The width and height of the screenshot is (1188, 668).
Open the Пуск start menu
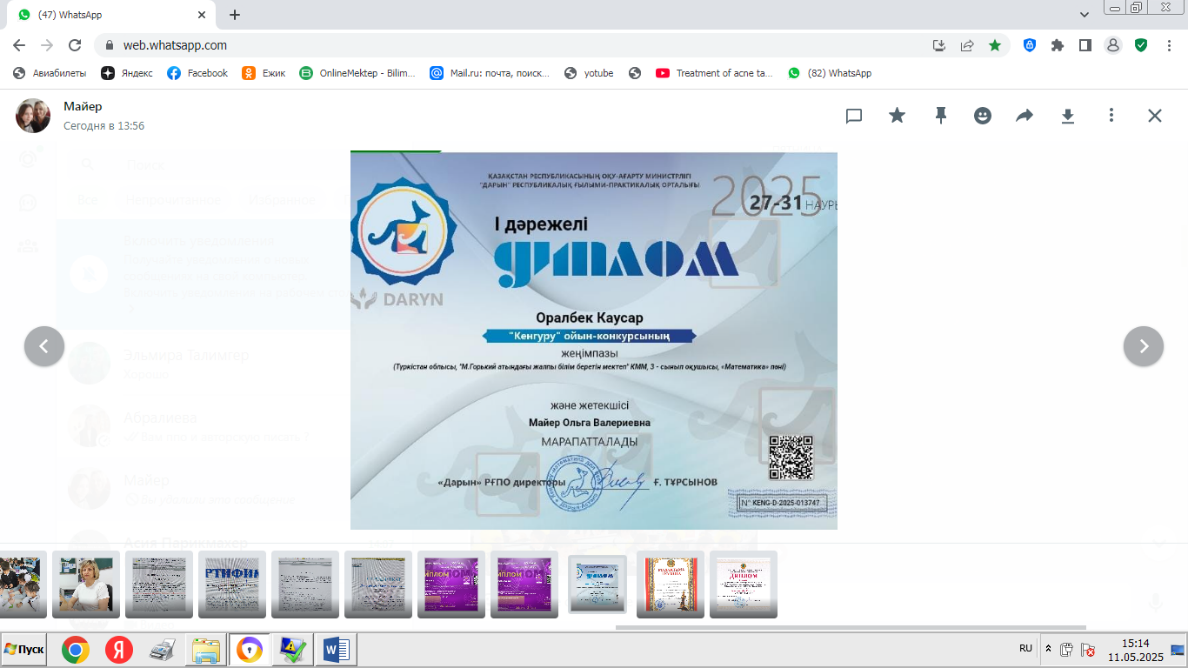click(x=23, y=649)
